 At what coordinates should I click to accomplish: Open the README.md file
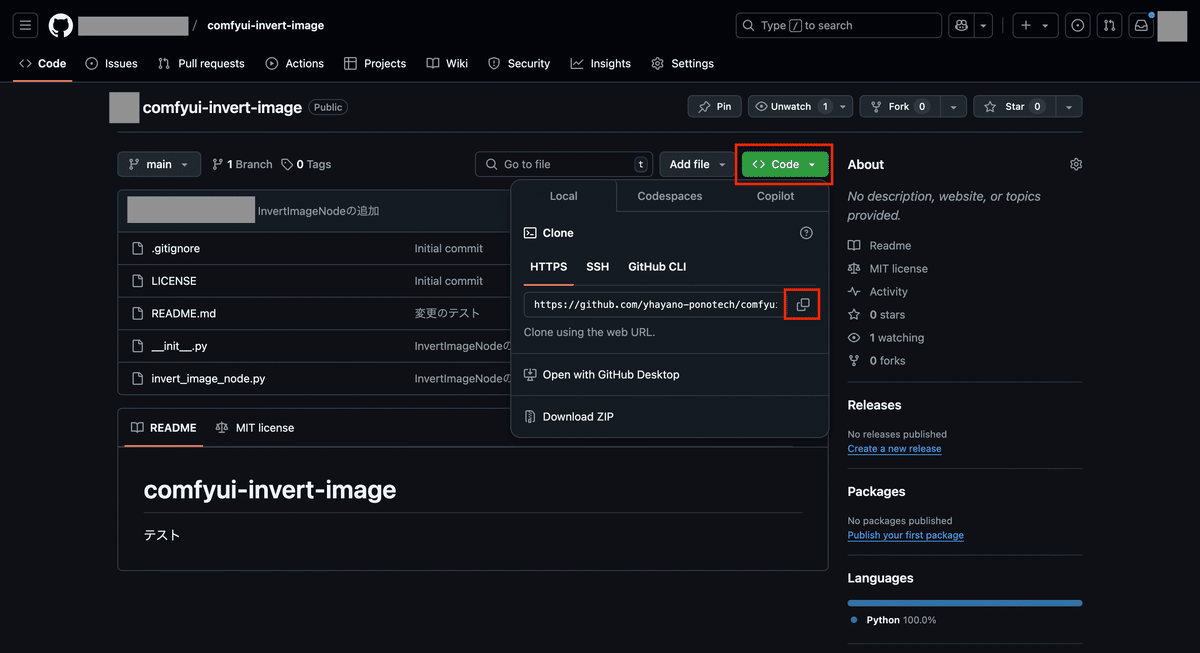[x=184, y=313]
